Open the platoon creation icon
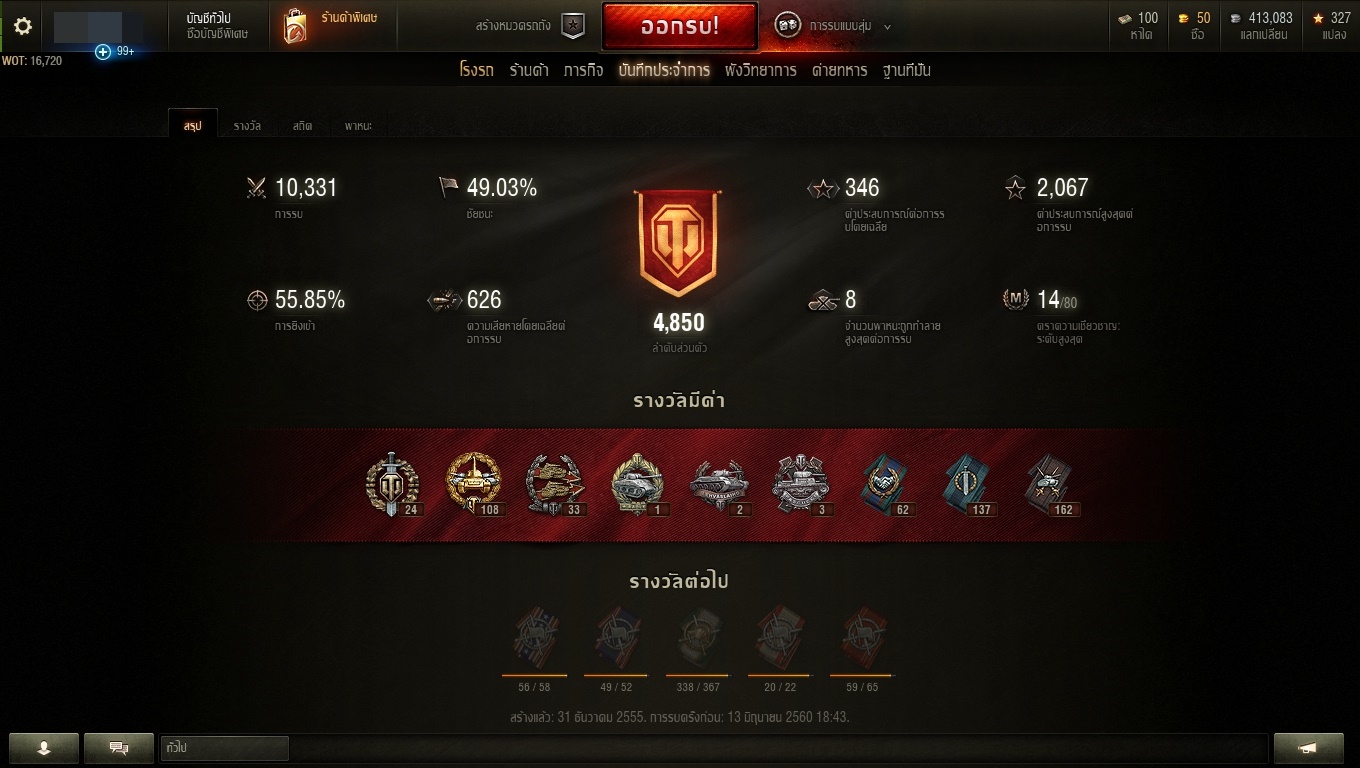This screenshot has width=1360, height=768. point(573,27)
